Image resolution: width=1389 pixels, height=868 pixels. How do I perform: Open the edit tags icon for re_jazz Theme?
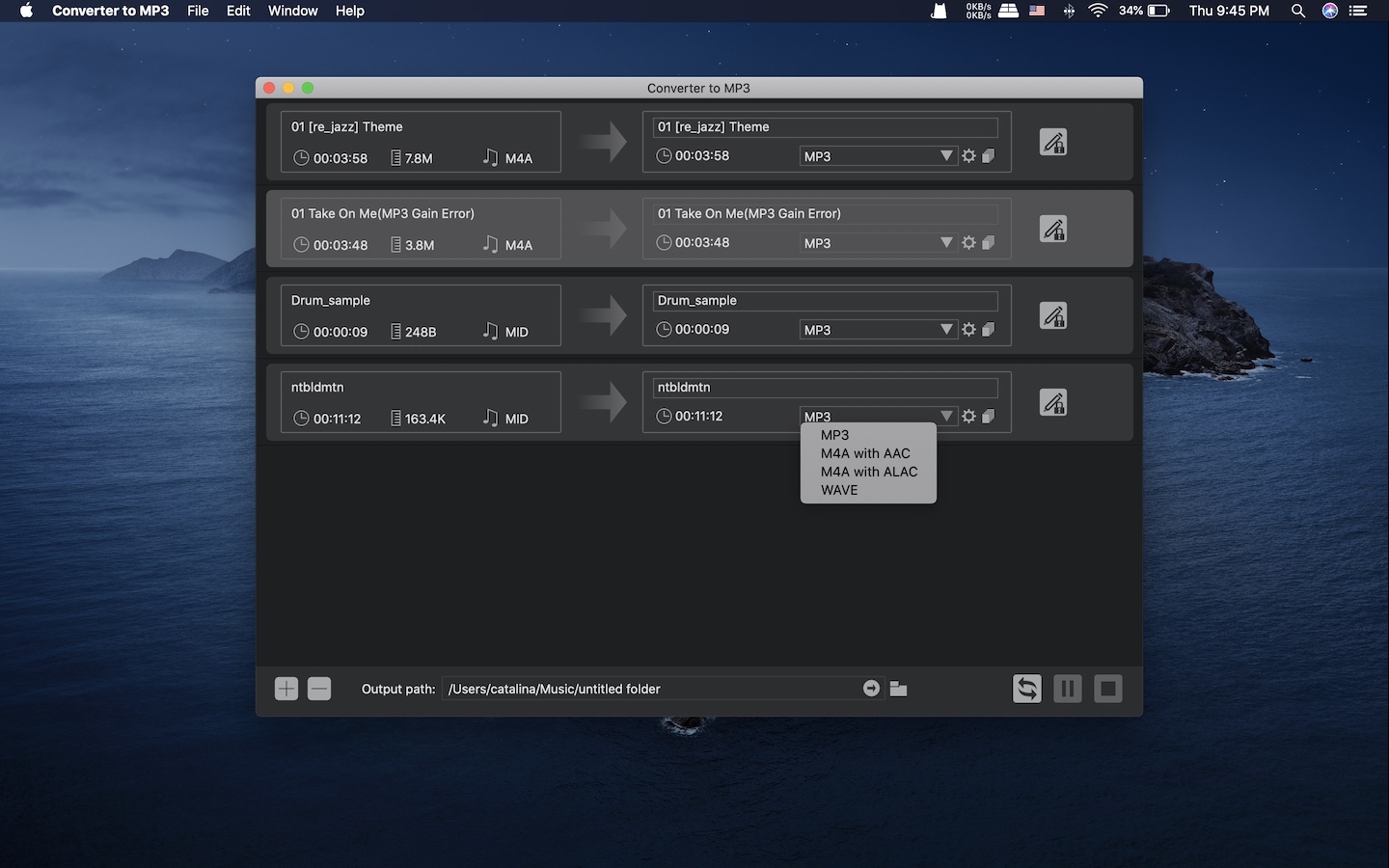click(x=1053, y=143)
